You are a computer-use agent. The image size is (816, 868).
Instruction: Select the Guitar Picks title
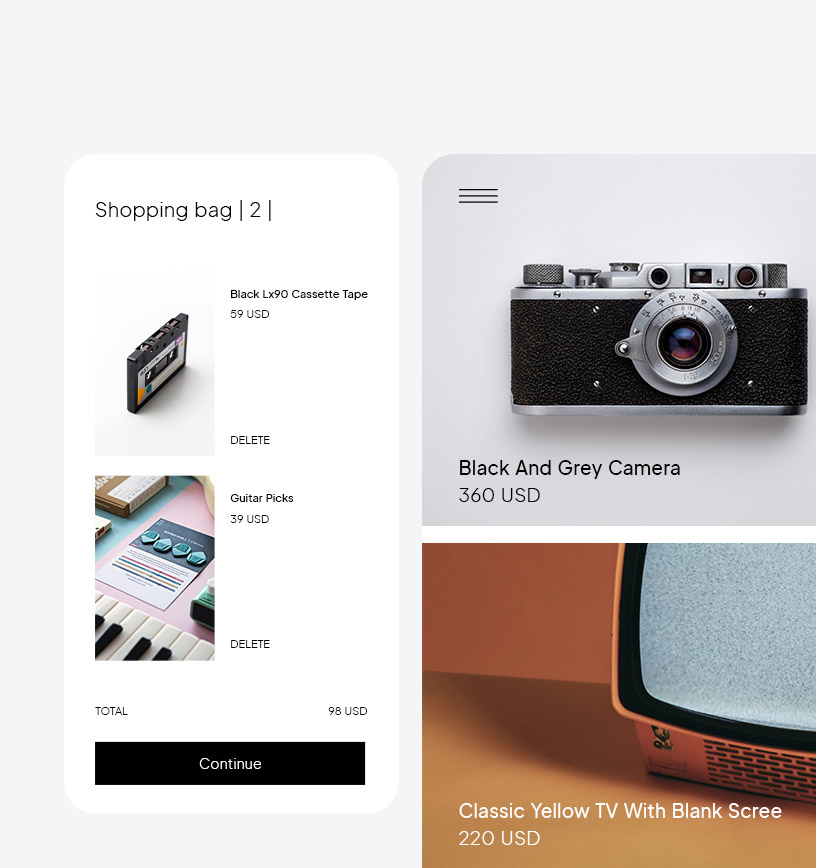(x=262, y=498)
